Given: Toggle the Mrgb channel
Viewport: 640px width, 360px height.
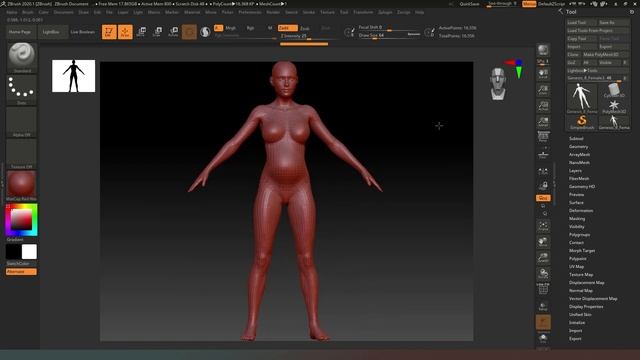Looking at the screenshot, I should tap(231, 28).
